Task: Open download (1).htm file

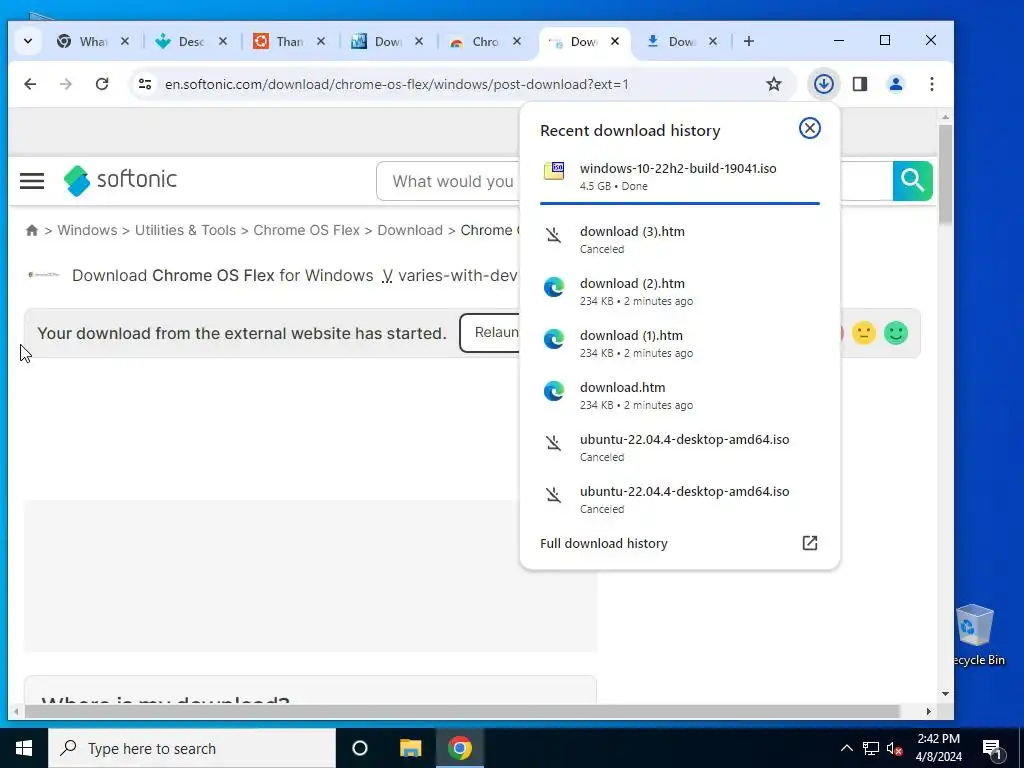Action: 679,344
